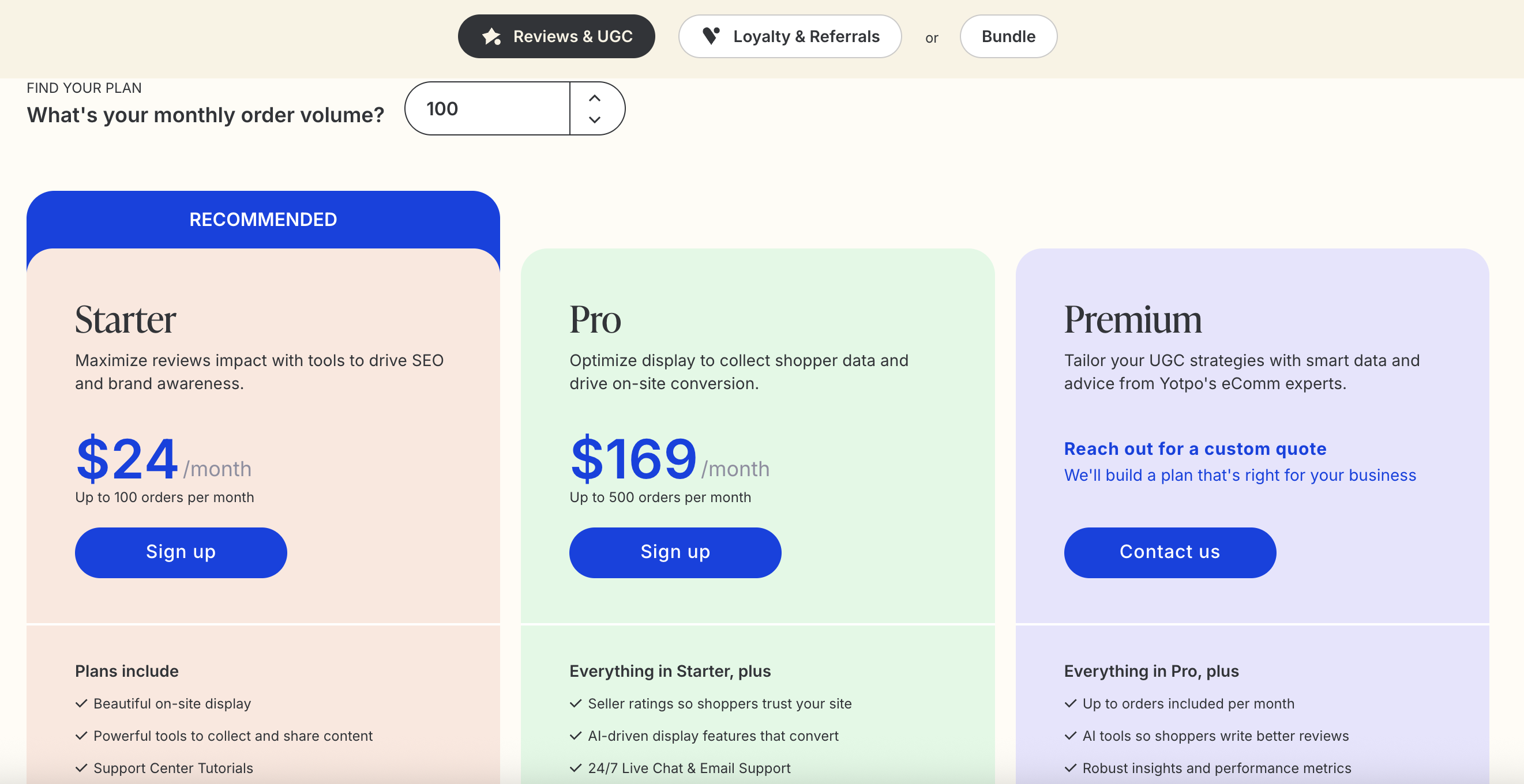The width and height of the screenshot is (1524, 784).
Task: Increase the monthly order volume
Action: point(595,99)
